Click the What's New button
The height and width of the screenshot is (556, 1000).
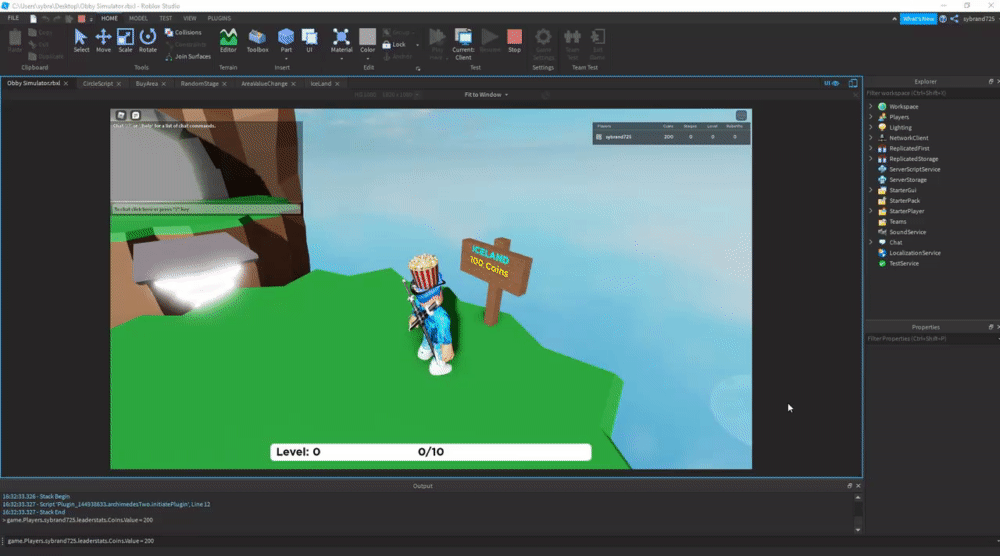[918, 18]
